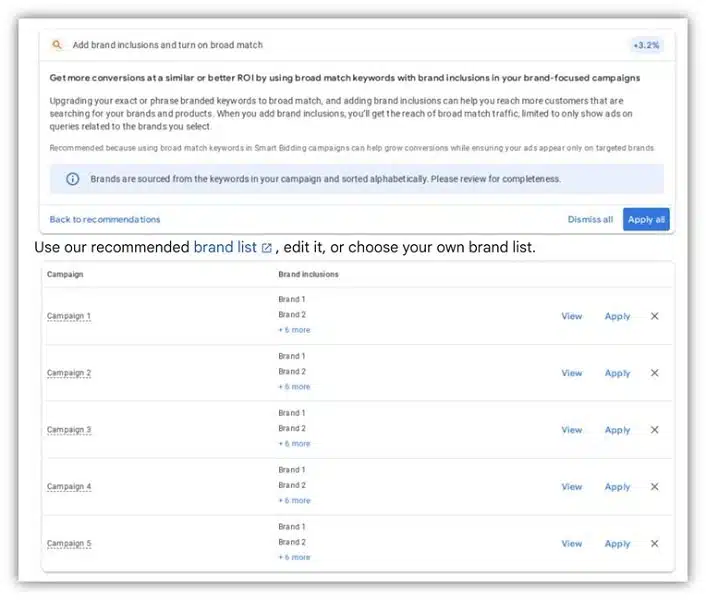The height and width of the screenshot is (600, 706).
Task: Select 'Brand 2' text in Campaign 5 row
Action: (292, 542)
